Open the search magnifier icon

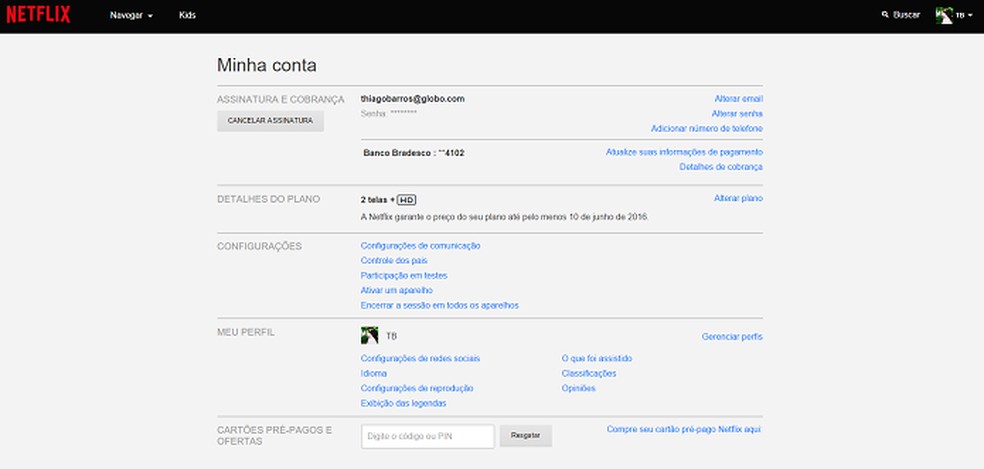pyautogui.click(x=884, y=16)
